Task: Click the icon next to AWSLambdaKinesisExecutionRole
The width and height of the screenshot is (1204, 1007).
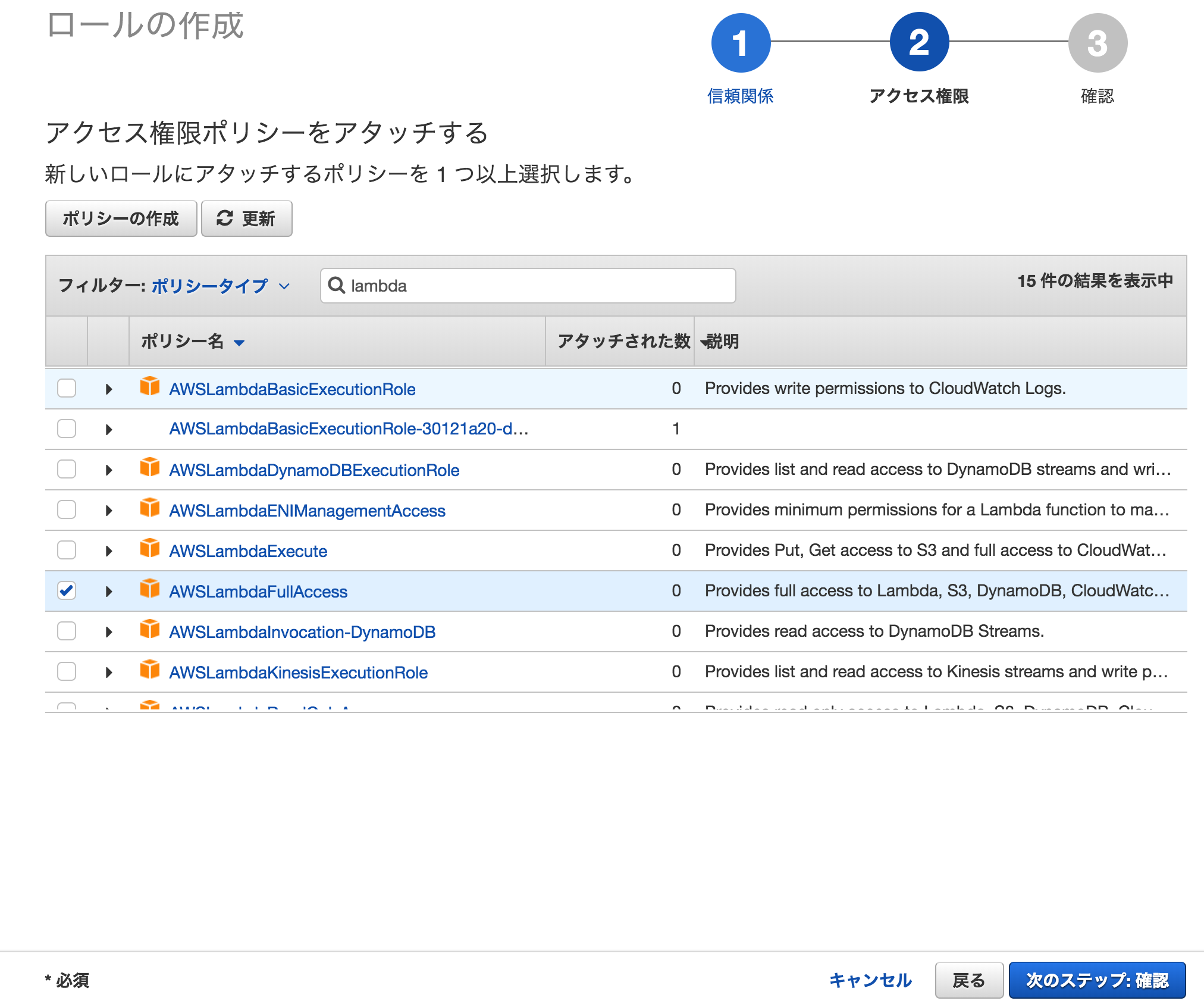Action: 149,670
